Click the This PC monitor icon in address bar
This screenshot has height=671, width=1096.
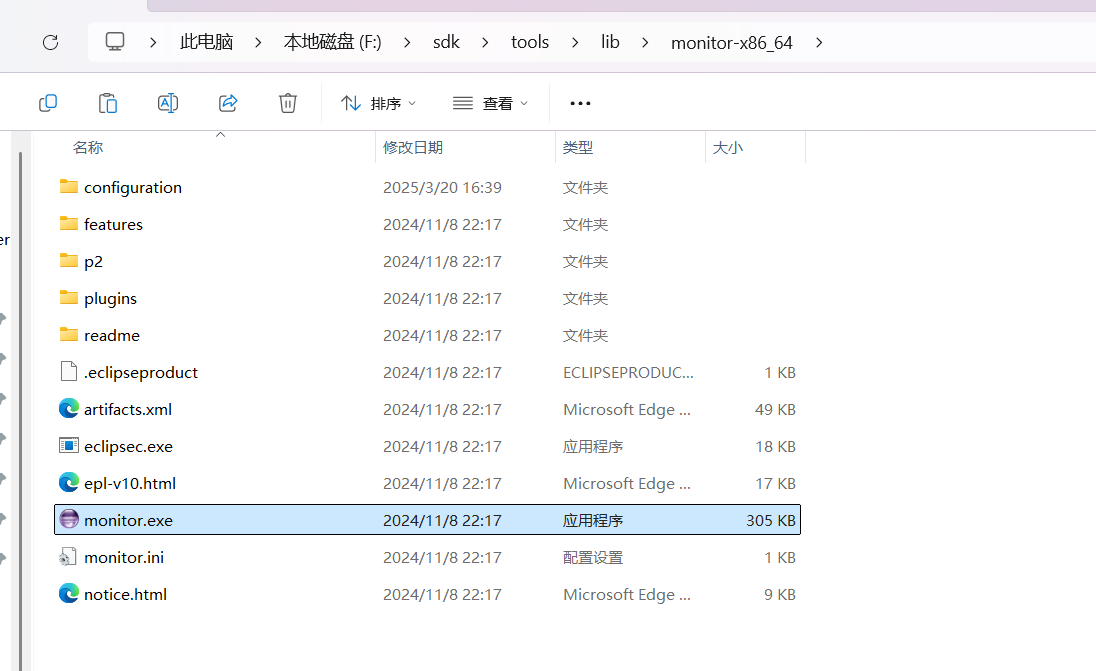[x=115, y=42]
